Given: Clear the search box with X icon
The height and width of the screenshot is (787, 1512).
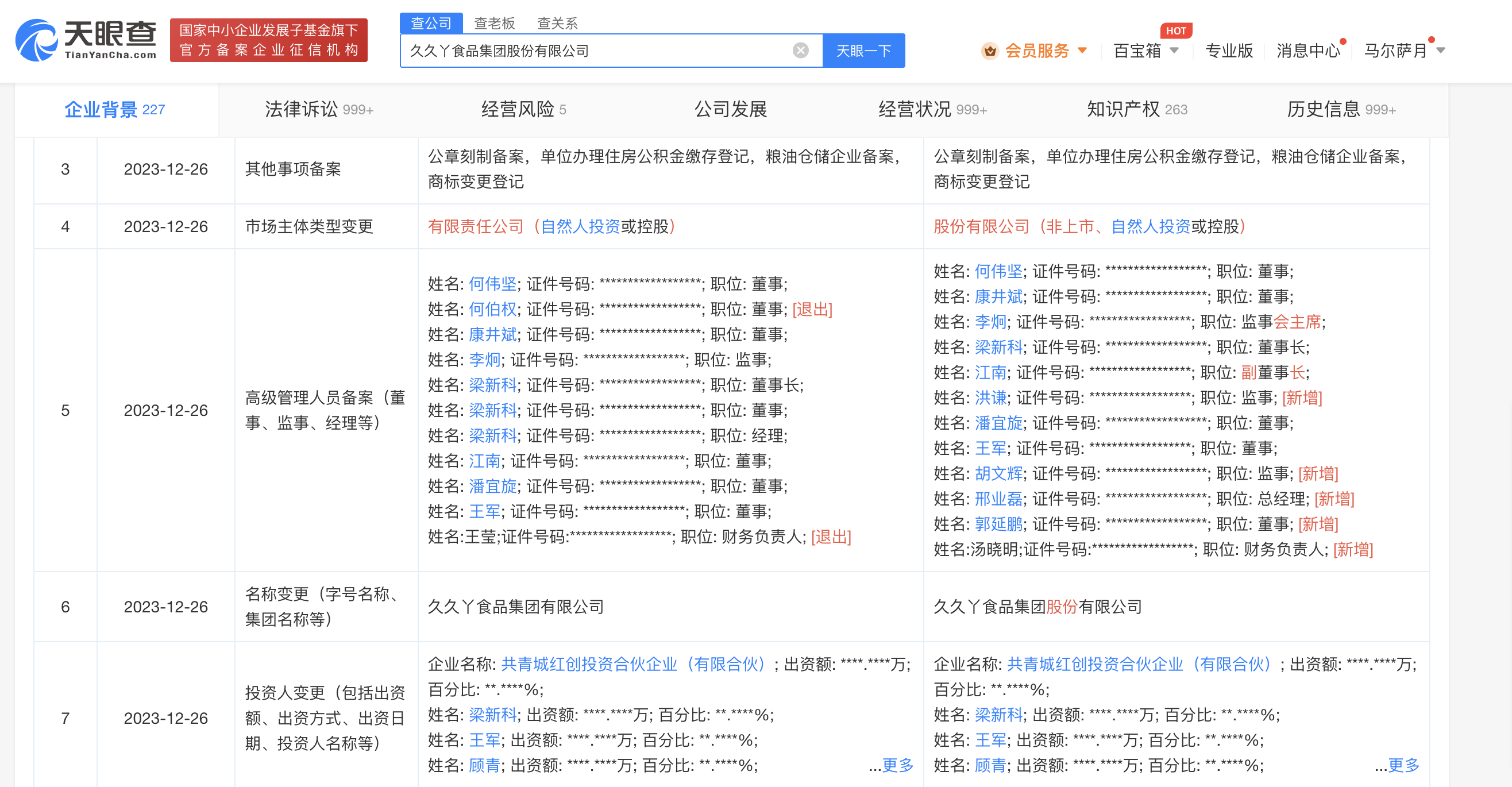Looking at the screenshot, I should click(x=800, y=51).
